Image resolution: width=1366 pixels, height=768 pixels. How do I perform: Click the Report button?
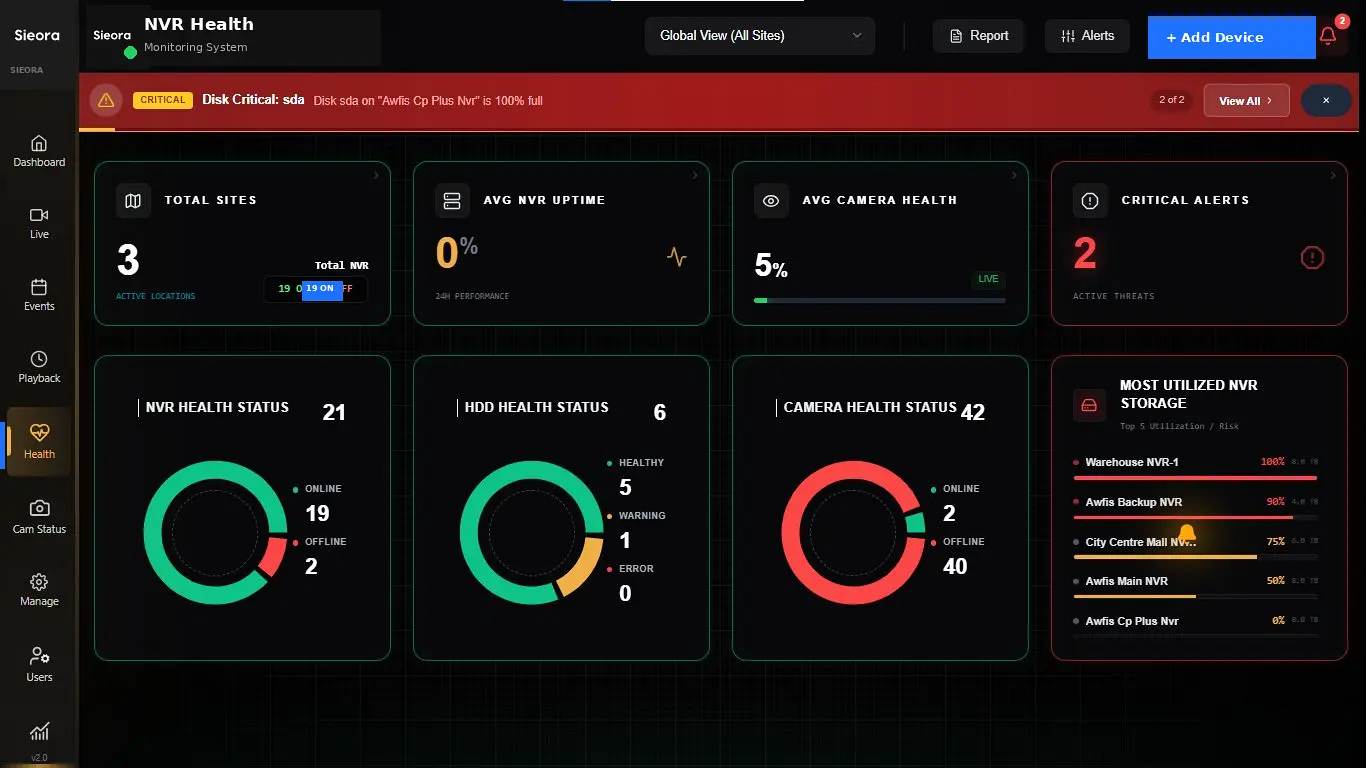click(x=978, y=35)
